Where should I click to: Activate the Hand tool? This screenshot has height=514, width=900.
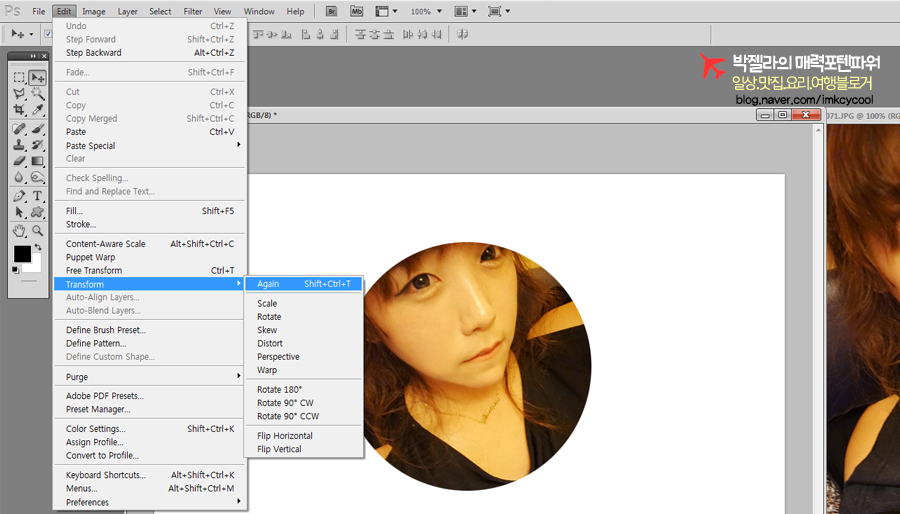[x=19, y=231]
